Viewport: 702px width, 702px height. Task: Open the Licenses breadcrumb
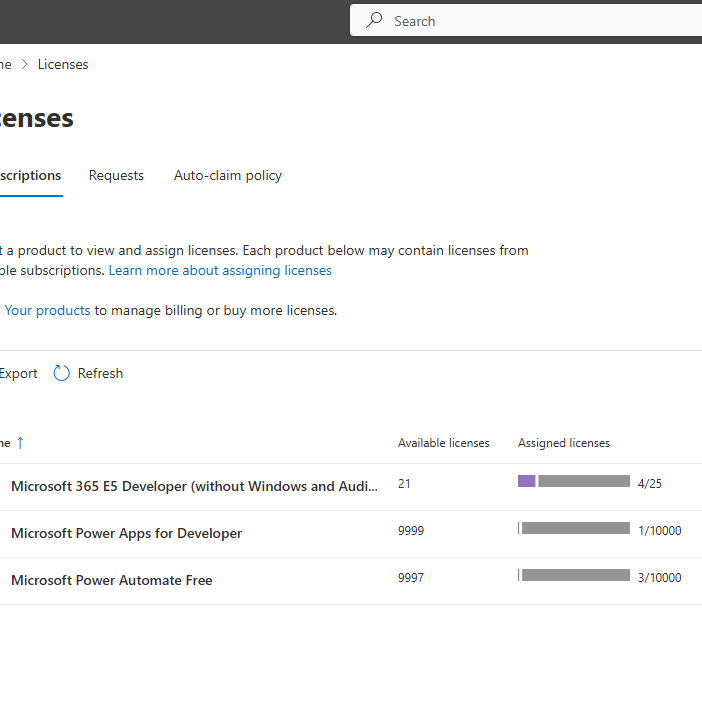pyautogui.click(x=63, y=64)
